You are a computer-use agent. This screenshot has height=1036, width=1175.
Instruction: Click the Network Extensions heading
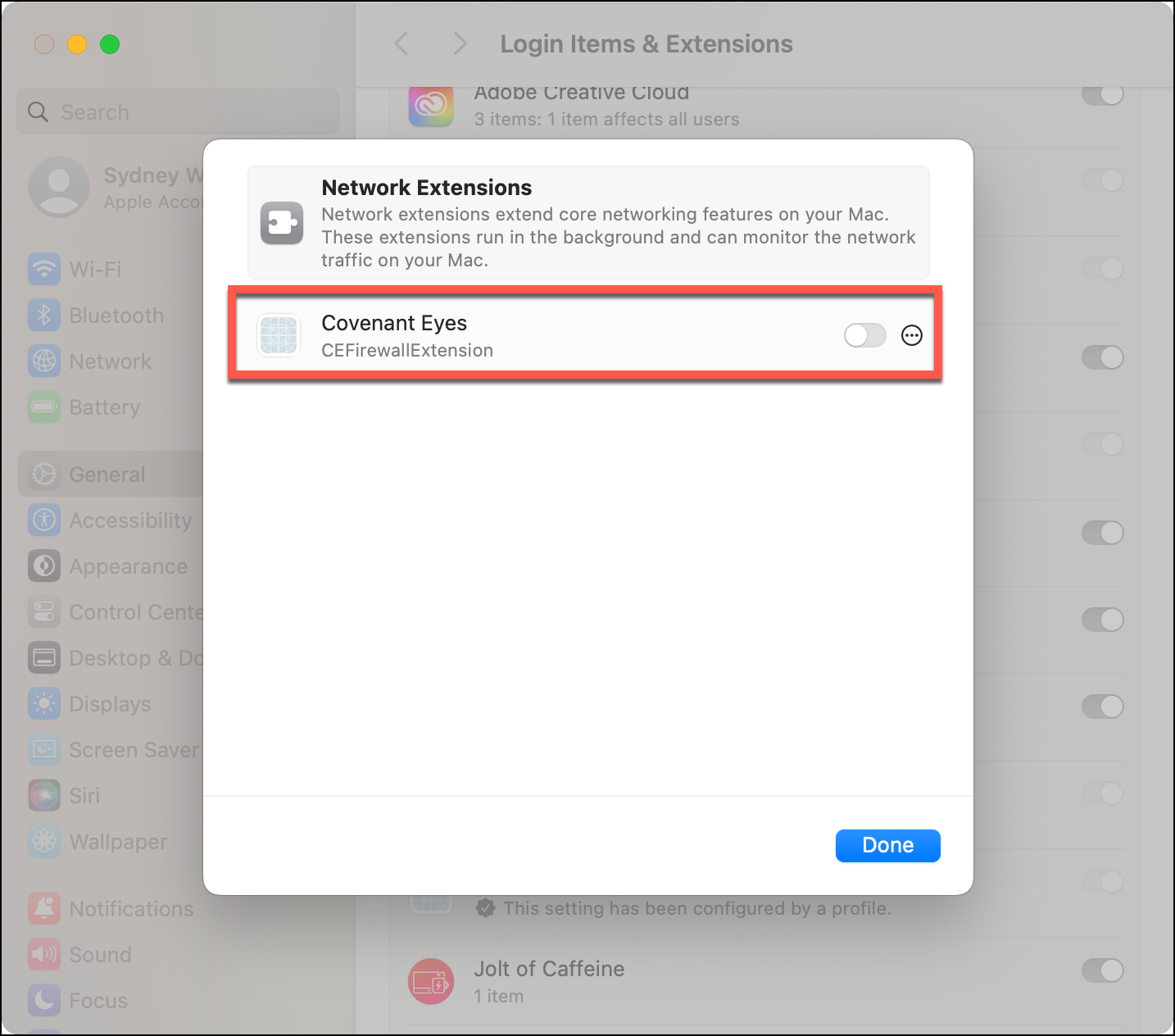[x=426, y=188]
